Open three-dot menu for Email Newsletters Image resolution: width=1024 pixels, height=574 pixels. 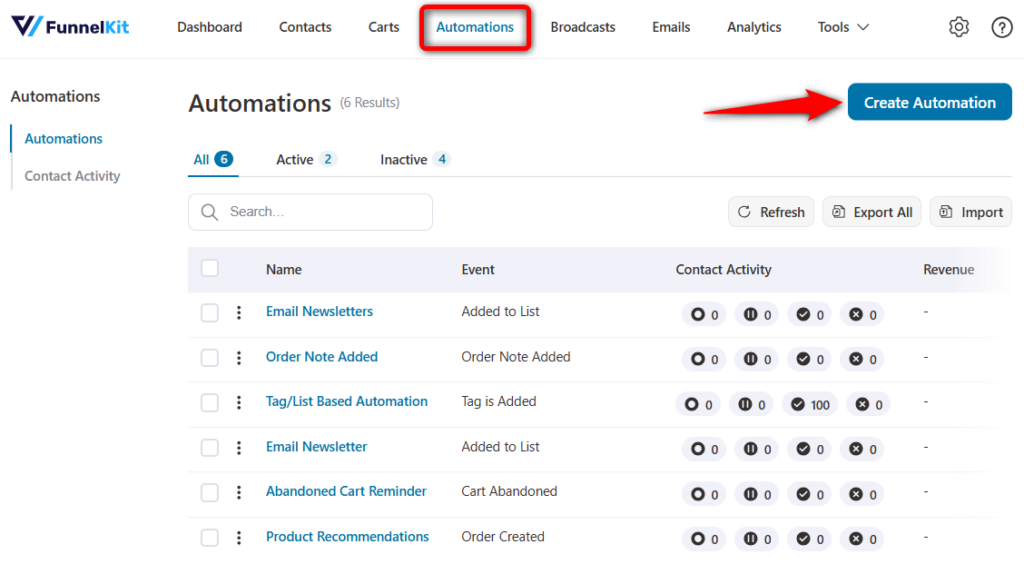point(239,313)
